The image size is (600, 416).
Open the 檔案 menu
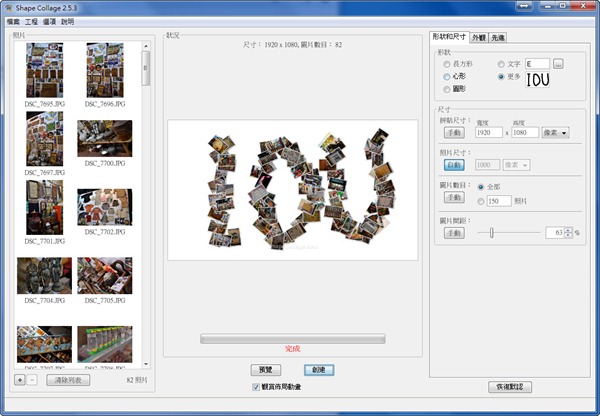(x=13, y=21)
